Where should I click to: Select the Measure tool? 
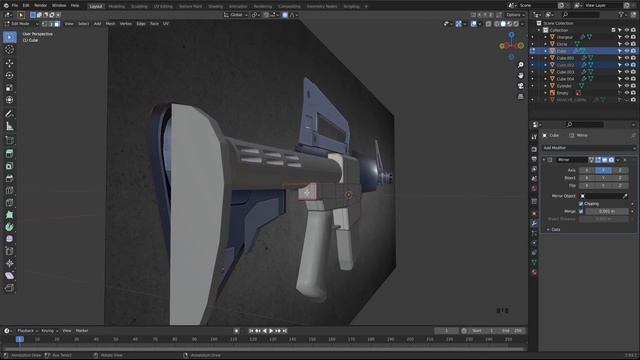9,127
